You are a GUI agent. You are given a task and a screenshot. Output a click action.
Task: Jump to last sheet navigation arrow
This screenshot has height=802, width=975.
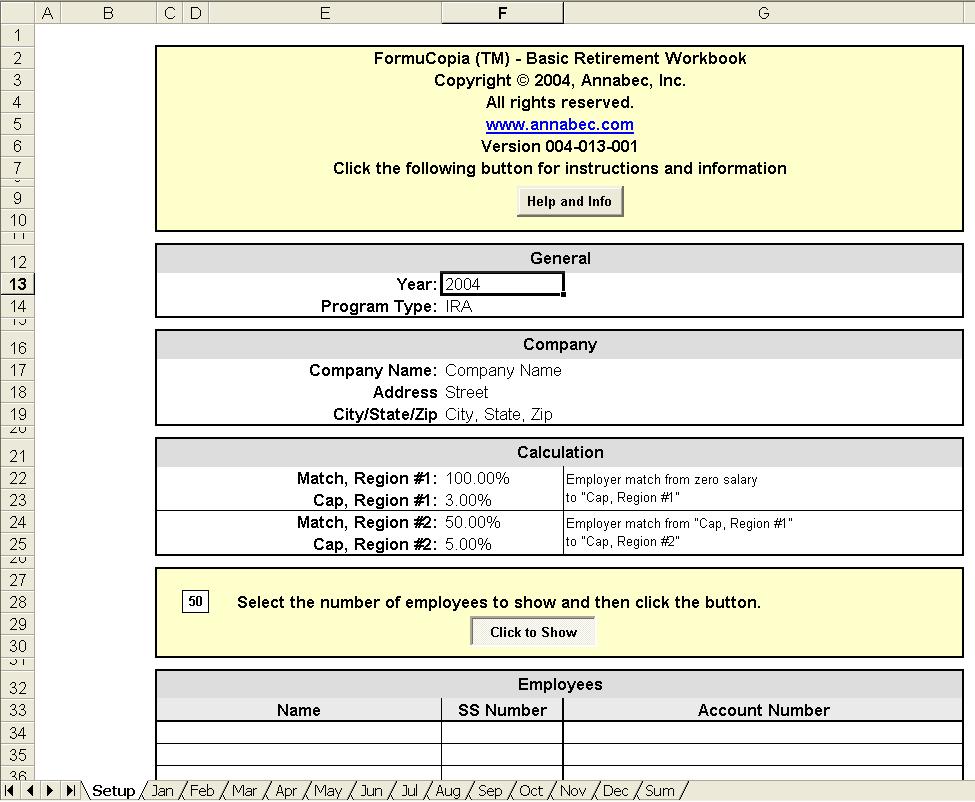tap(70, 791)
